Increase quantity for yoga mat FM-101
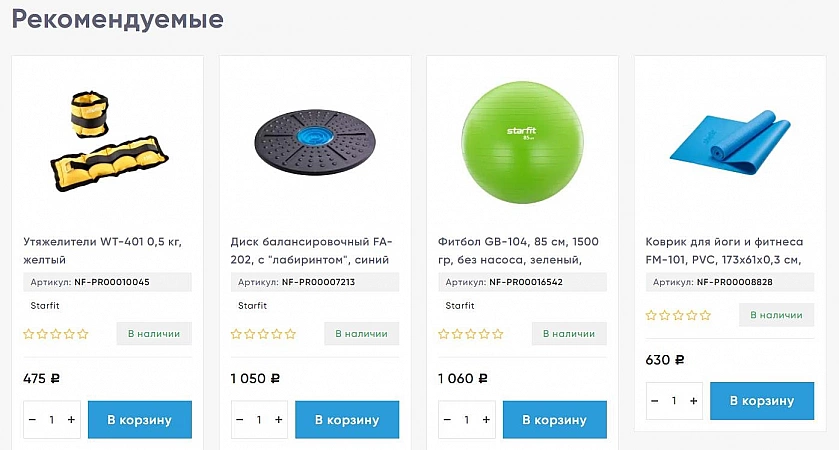The height and width of the screenshot is (450, 839). pyautogui.click(x=694, y=401)
